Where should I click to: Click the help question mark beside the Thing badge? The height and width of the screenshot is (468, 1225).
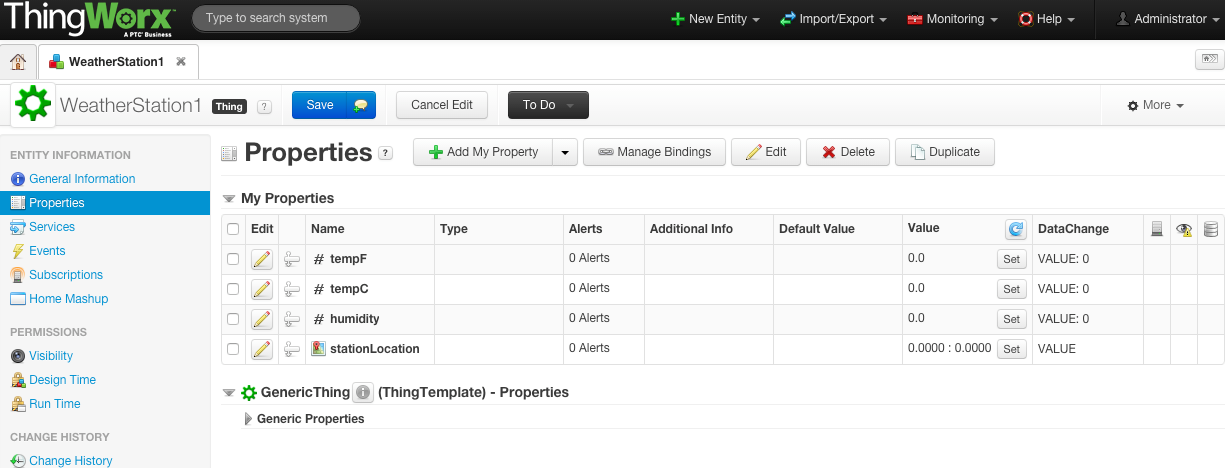264,106
